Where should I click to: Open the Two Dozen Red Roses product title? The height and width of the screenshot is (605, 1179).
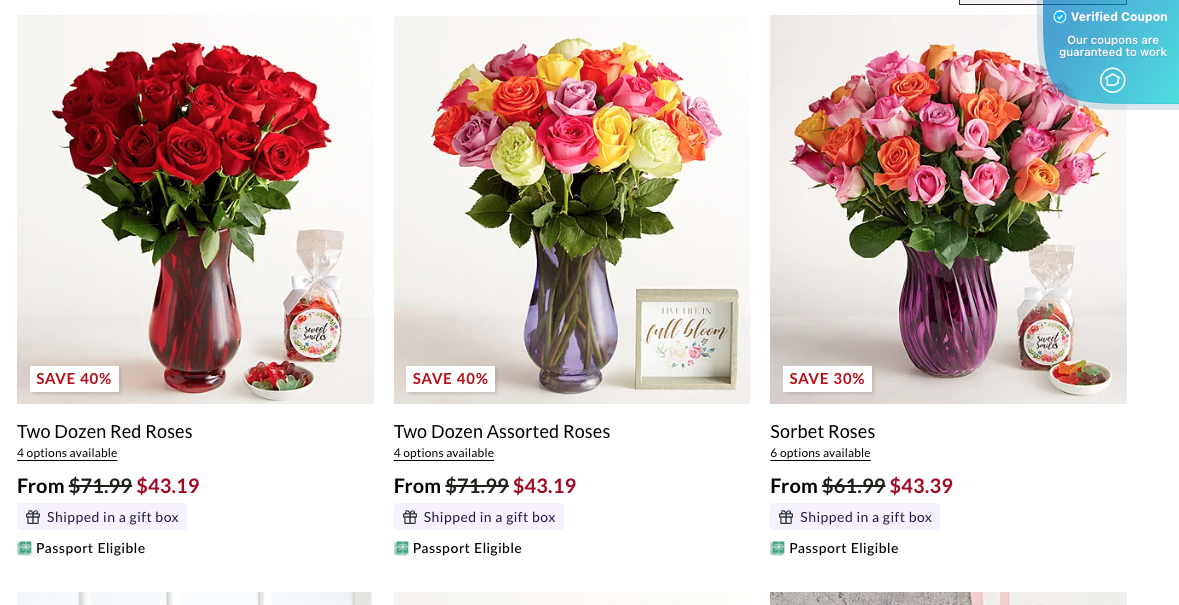tap(104, 432)
